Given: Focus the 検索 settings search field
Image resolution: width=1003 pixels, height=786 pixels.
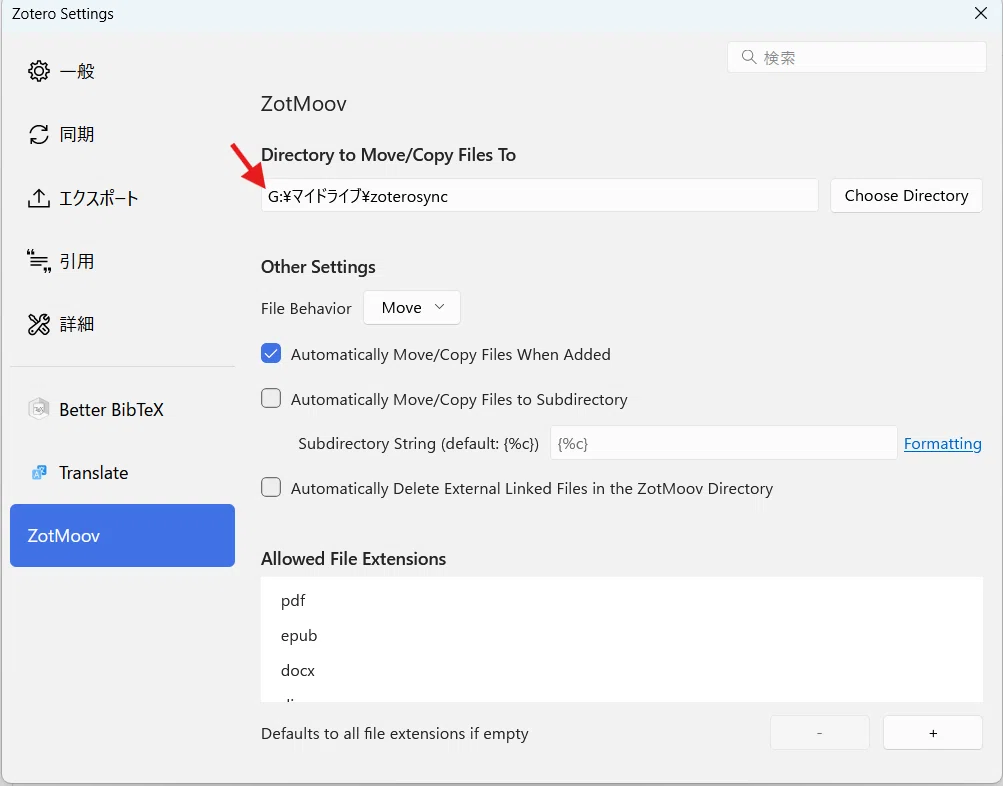Looking at the screenshot, I should pyautogui.click(x=857, y=57).
